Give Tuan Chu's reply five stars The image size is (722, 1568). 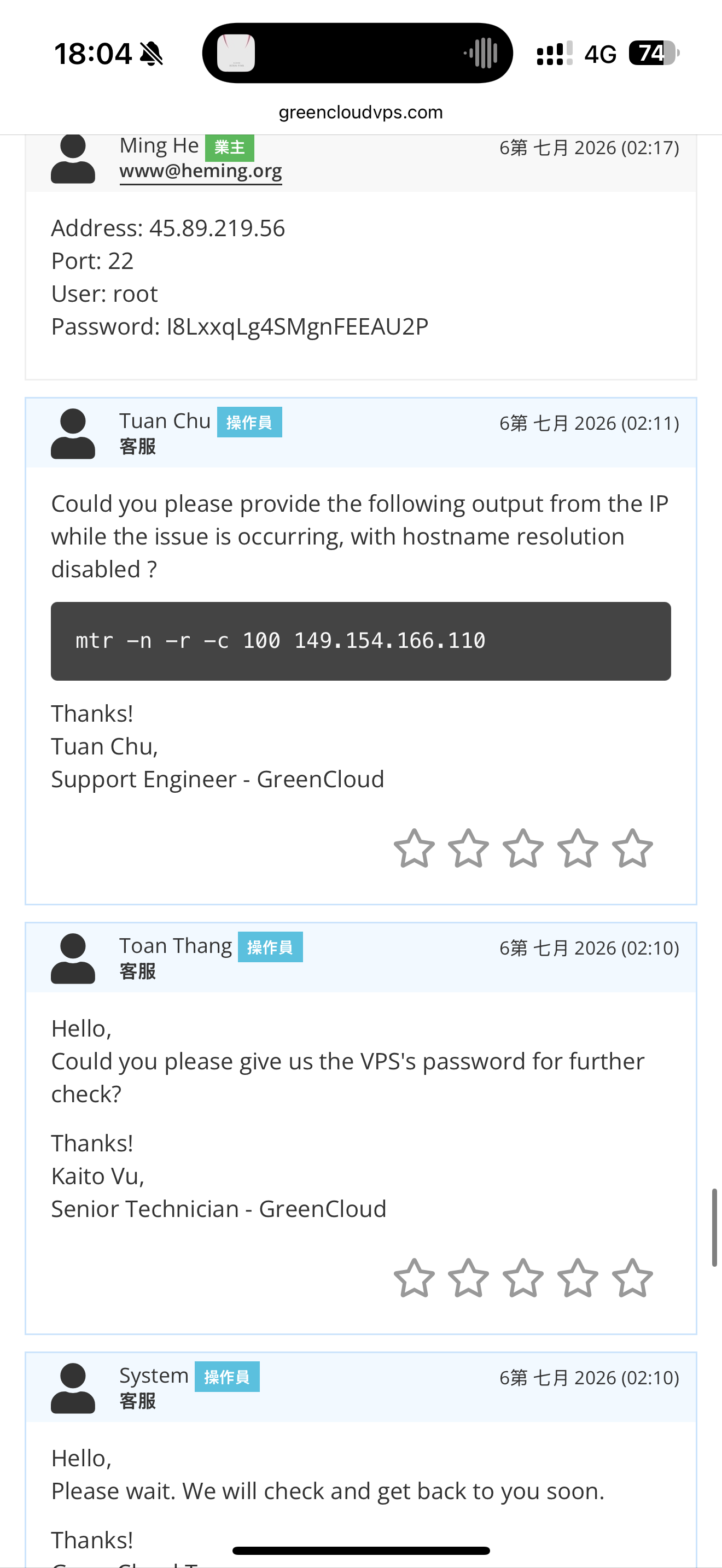(632, 848)
